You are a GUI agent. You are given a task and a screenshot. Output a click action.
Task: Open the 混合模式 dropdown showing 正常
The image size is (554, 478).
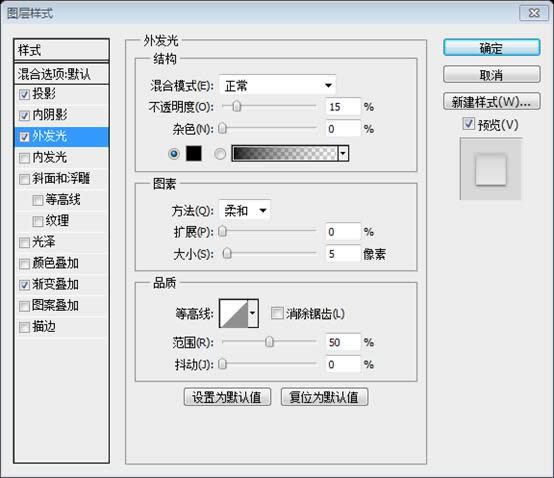tap(277, 85)
